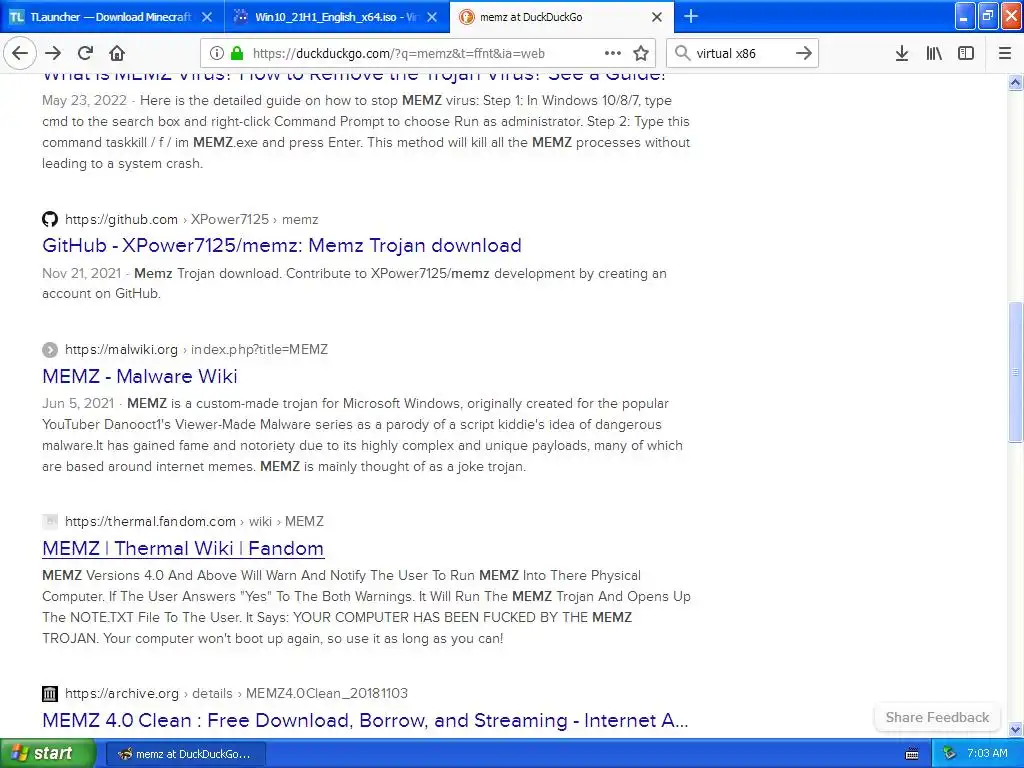This screenshot has height=768, width=1024.
Task: Switch to the TLauncher Download Minecraft tab
Action: (112, 16)
